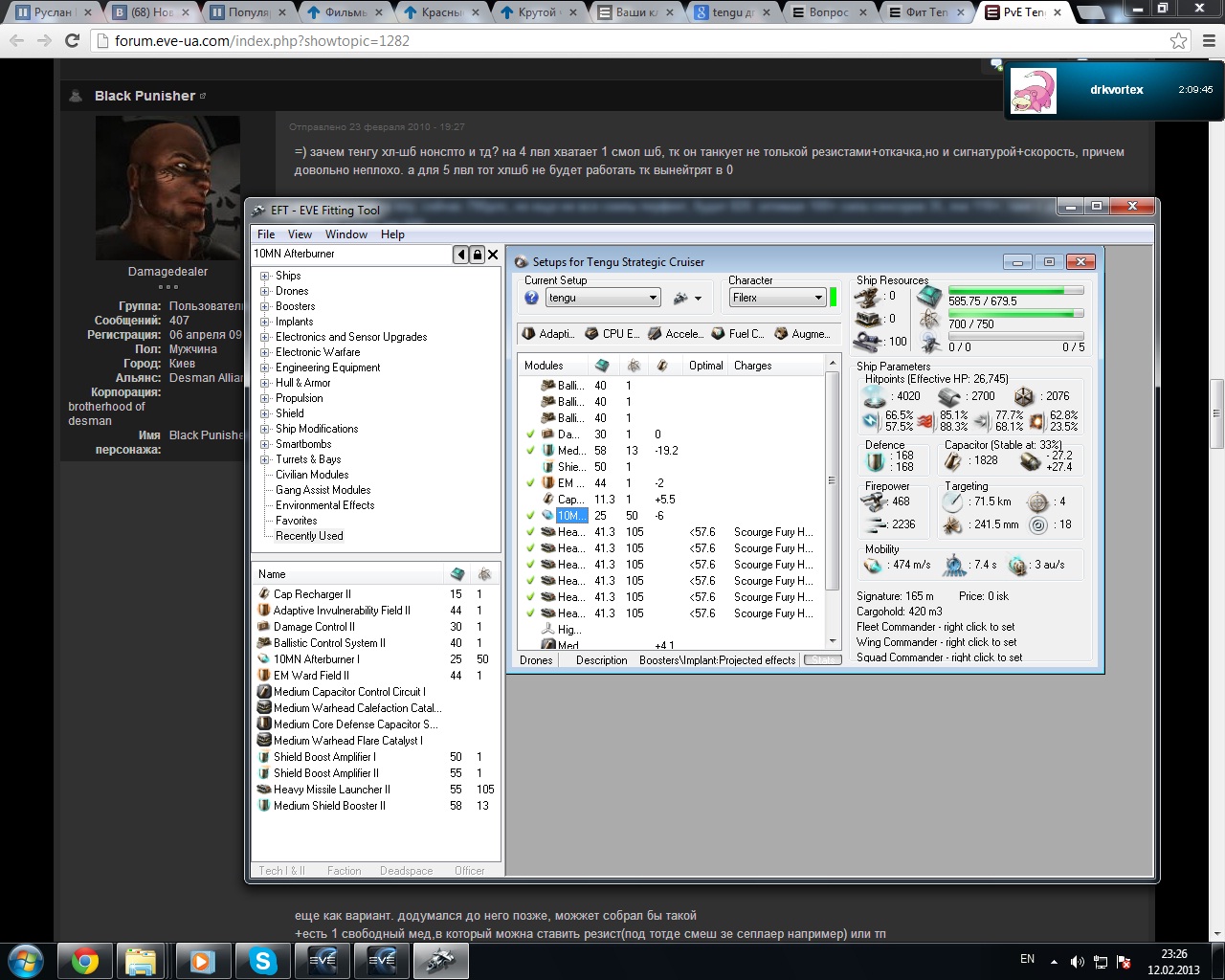Click the max velocity icon at 474 m/s
Screen dimensions: 1225x980
[873, 565]
